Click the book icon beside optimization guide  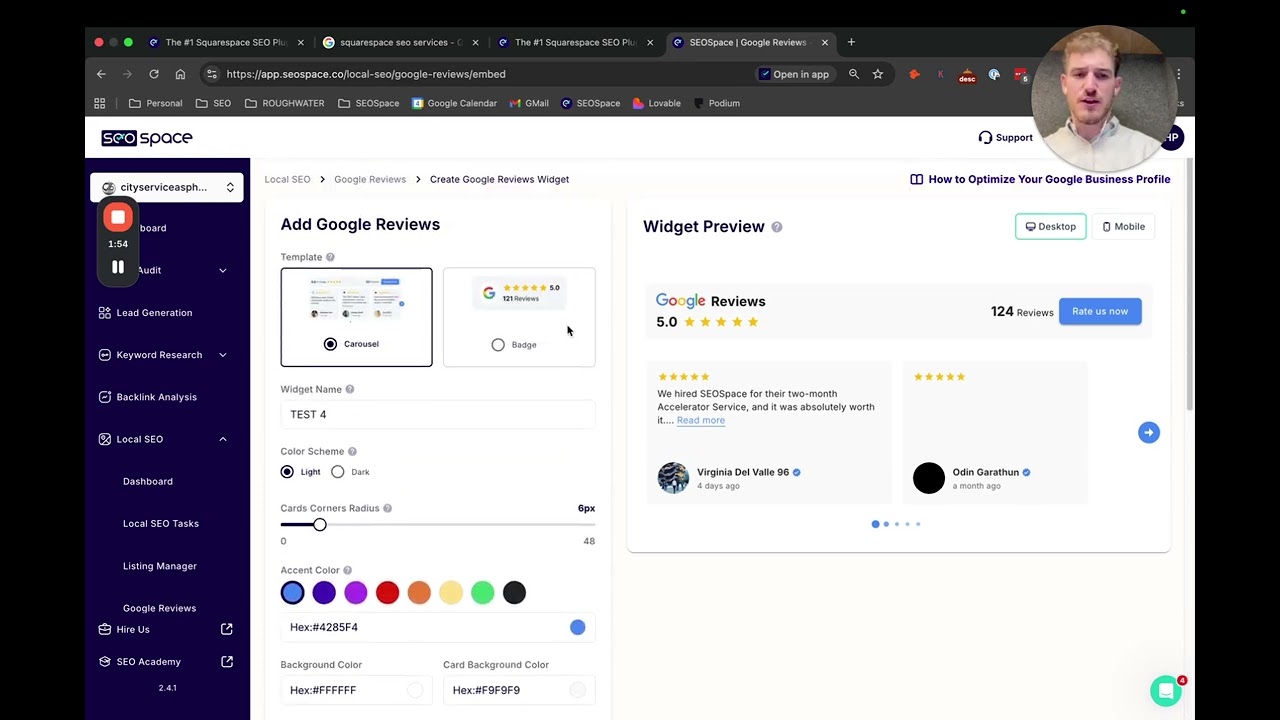[x=916, y=179]
